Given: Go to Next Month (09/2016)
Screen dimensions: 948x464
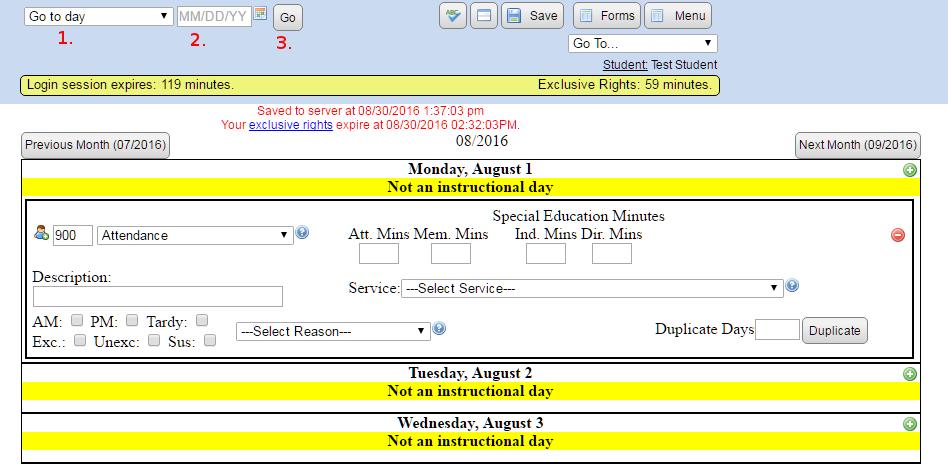Looking at the screenshot, I should point(857,145).
